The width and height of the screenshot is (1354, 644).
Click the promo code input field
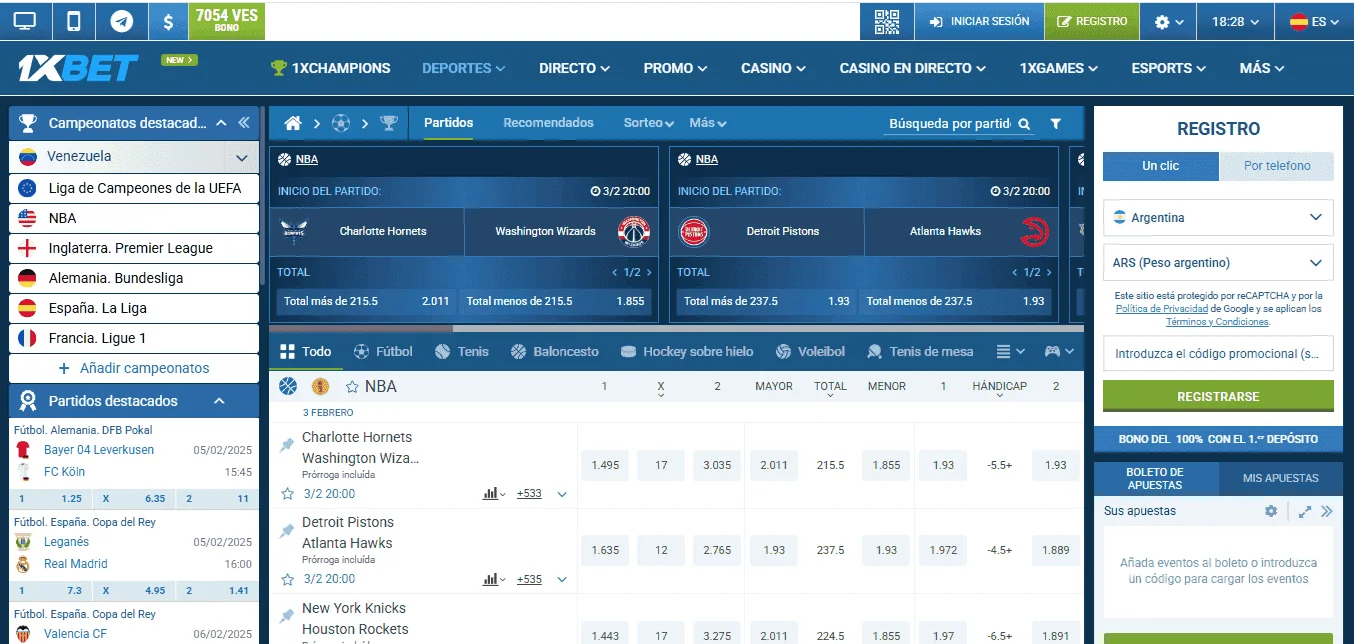[x=1218, y=353]
